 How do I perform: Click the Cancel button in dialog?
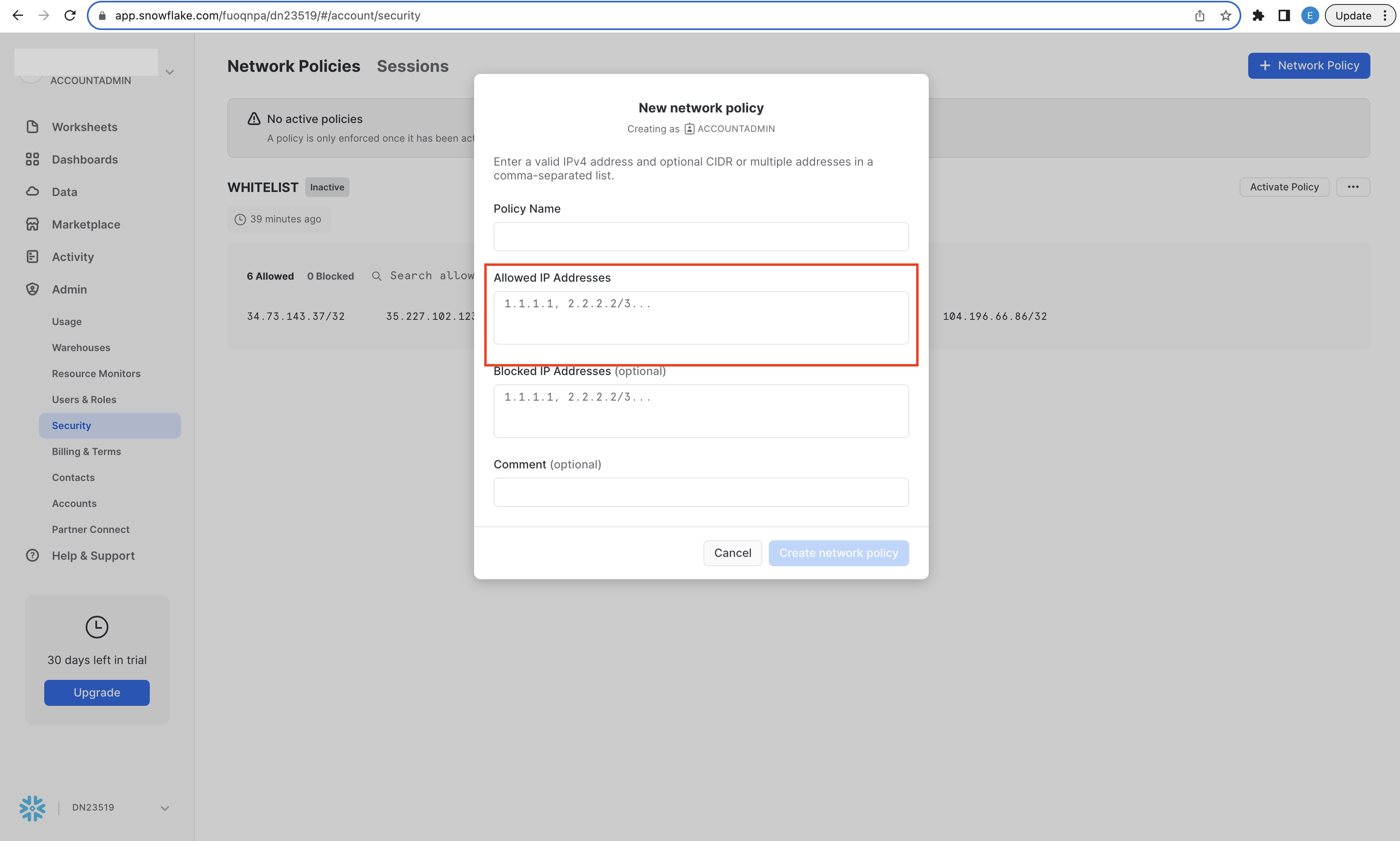(733, 553)
